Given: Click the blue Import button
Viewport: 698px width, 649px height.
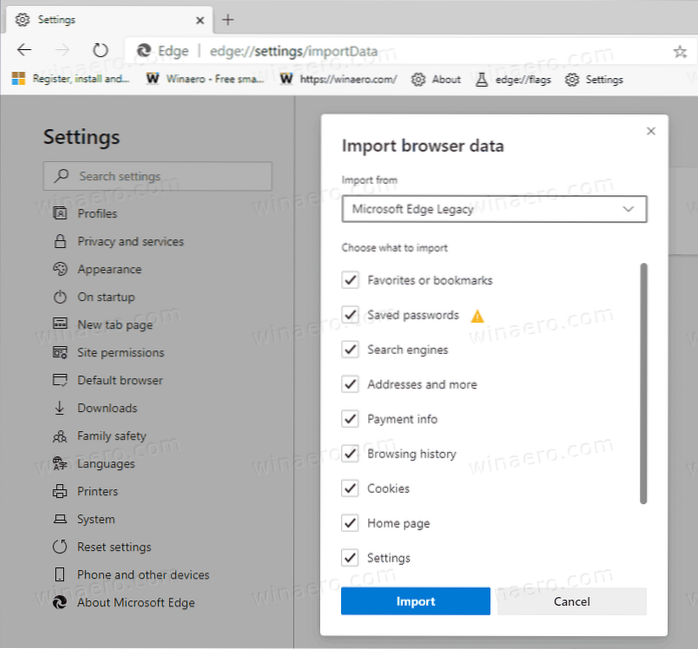Looking at the screenshot, I should point(415,601).
